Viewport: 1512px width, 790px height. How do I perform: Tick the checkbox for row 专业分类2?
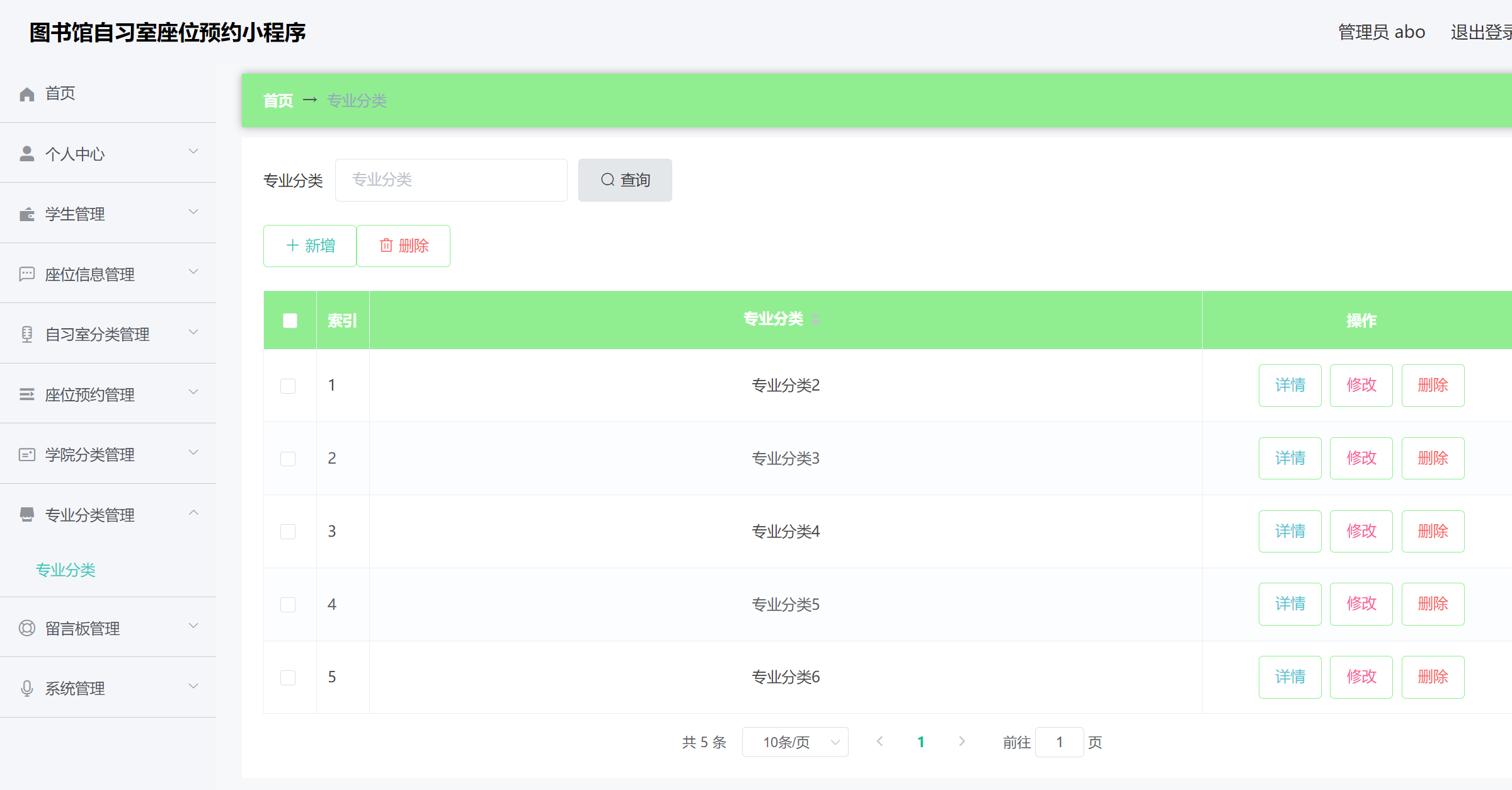tap(288, 386)
